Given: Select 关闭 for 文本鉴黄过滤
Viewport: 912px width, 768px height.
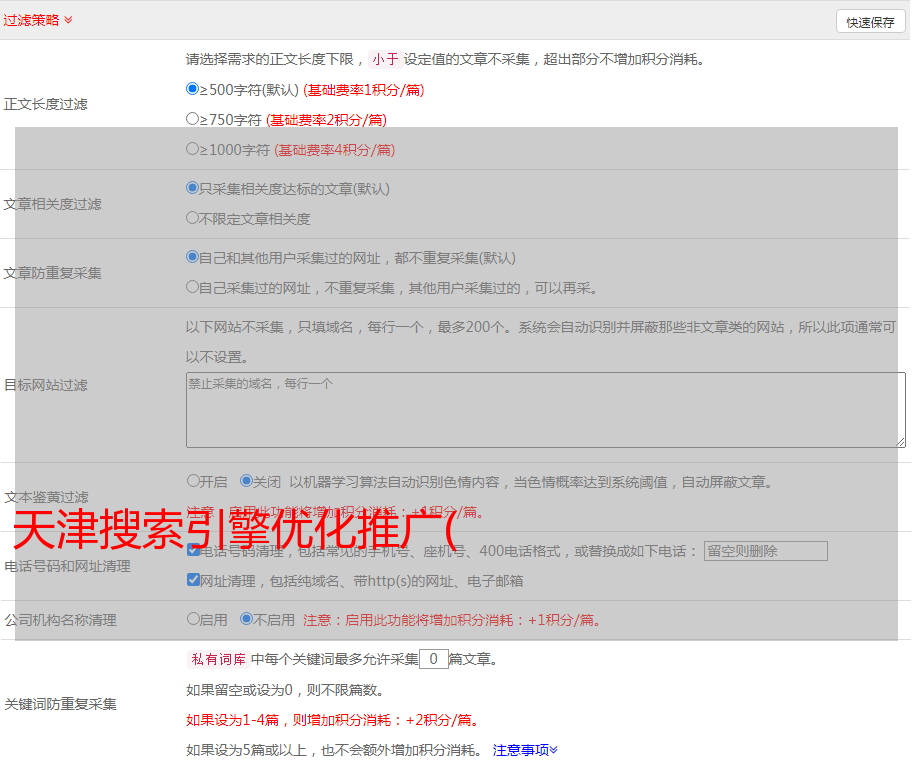Looking at the screenshot, I should 246,481.
